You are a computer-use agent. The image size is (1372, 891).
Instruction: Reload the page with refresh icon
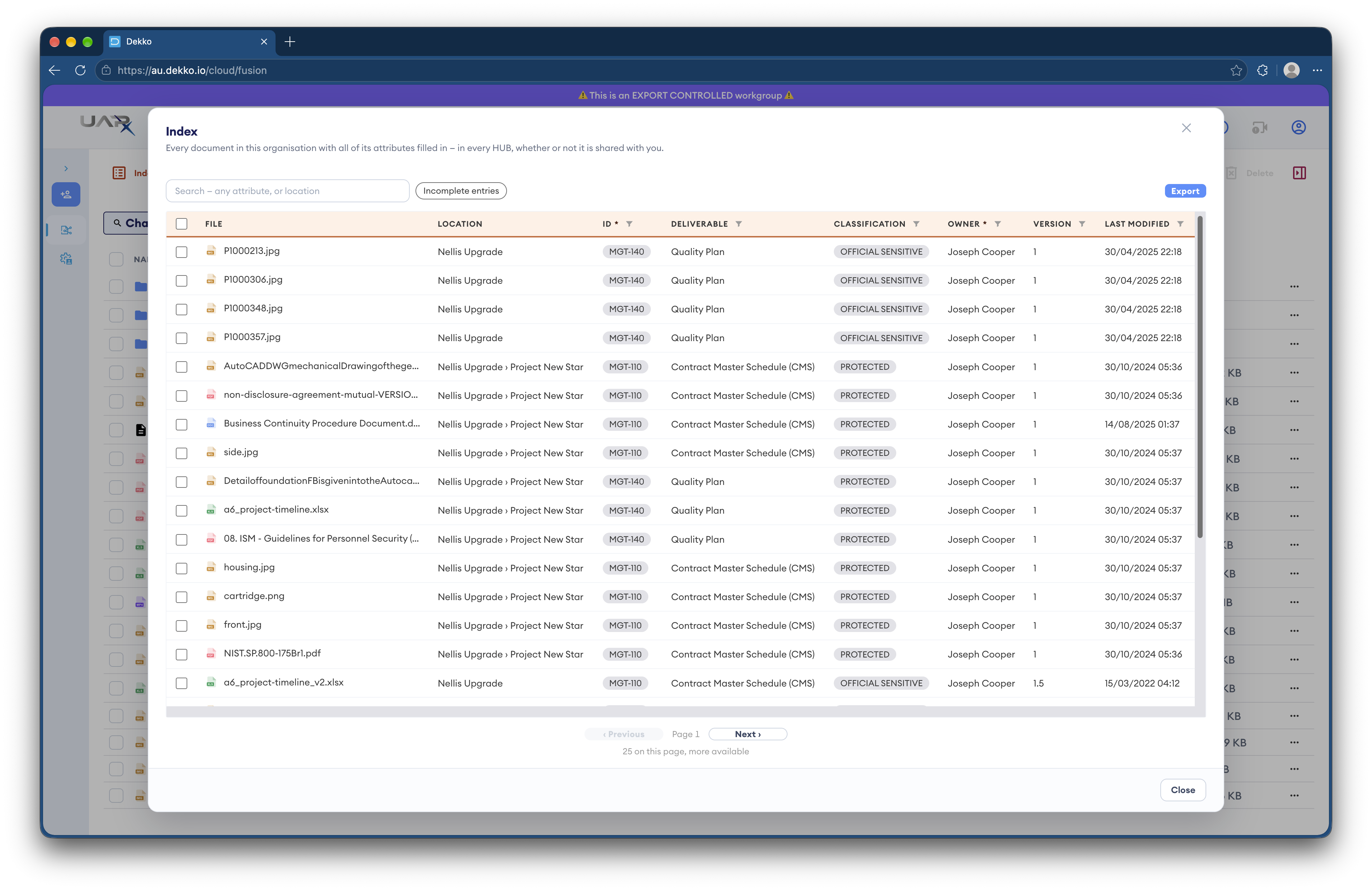pyautogui.click(x=80, y=70)
